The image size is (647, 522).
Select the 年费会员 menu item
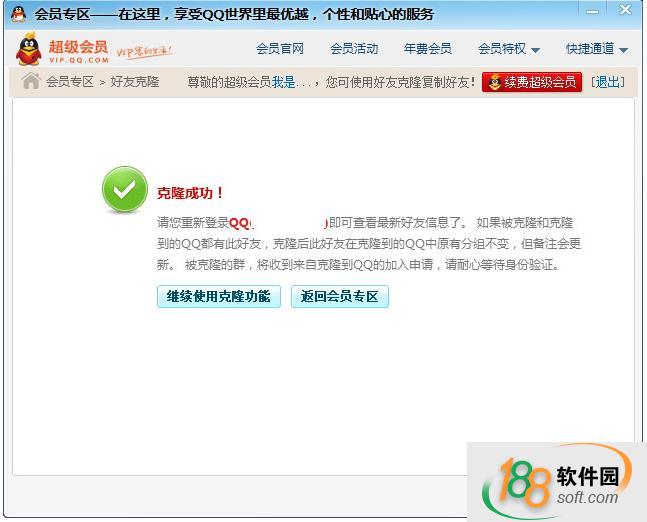coord(427,49)
